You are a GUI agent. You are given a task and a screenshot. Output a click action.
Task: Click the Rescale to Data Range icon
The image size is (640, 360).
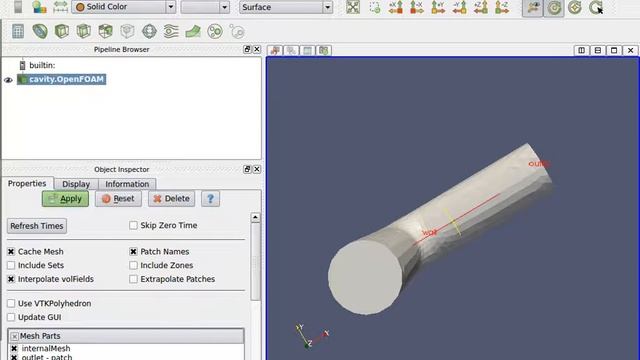(x=60, y=7)
